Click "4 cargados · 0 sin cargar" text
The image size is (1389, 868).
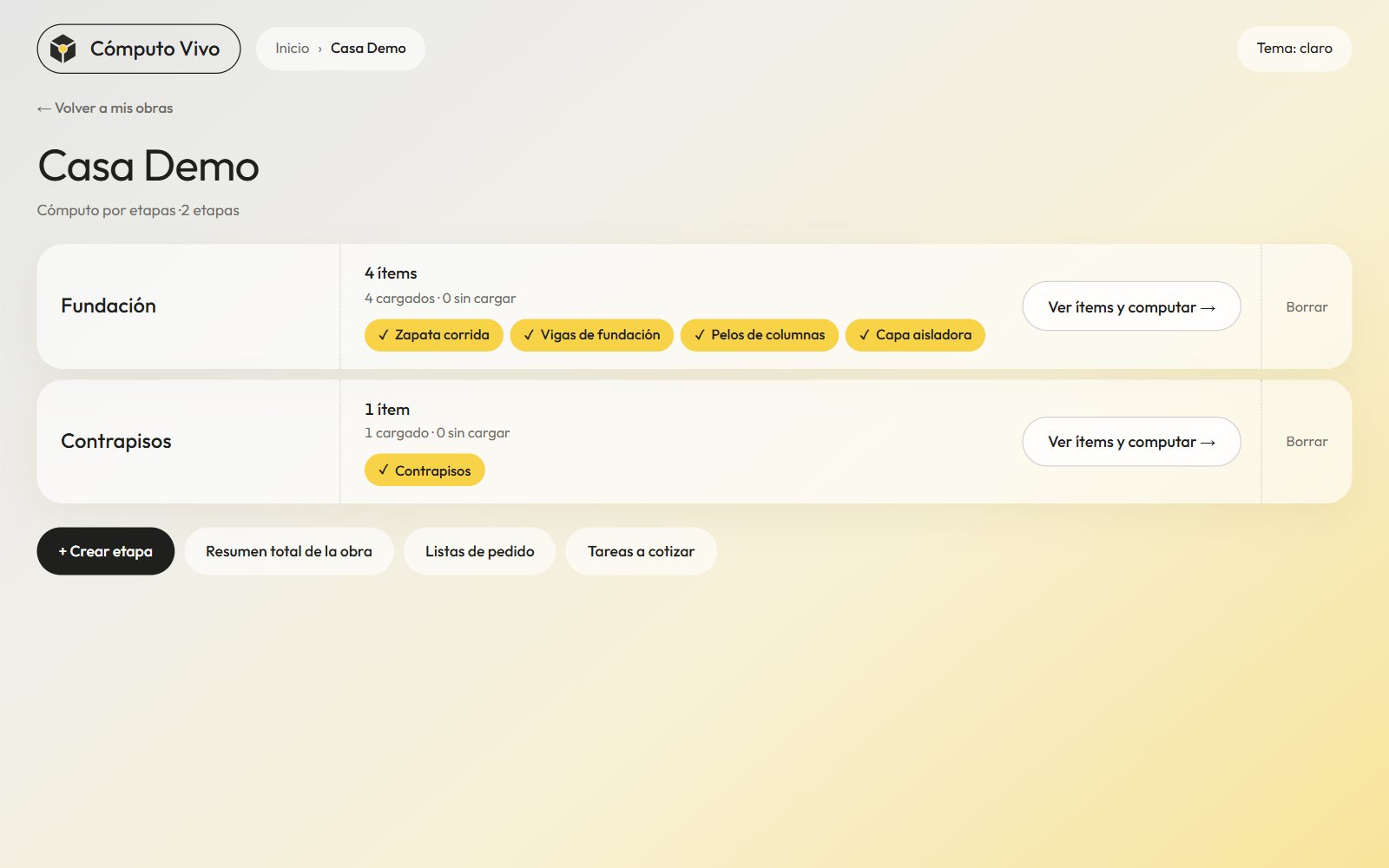click(440, 299)
